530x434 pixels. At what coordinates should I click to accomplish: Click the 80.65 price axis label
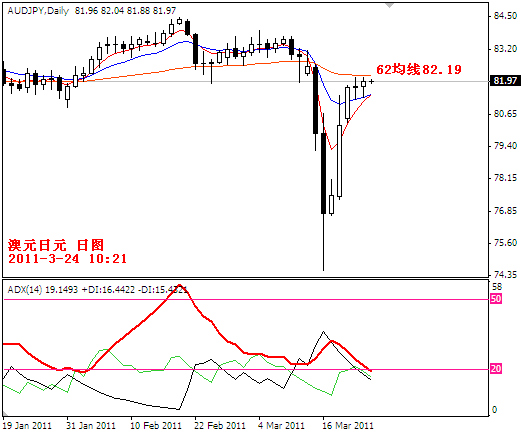click(x=505, y=114)
